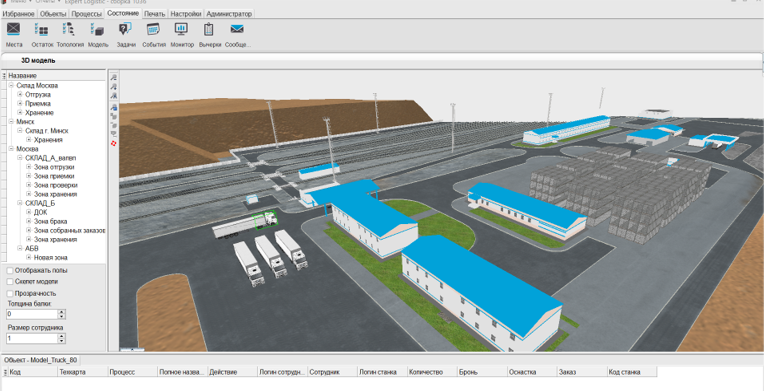Viewport: 764px width, 391px height.
Task: Open the Модель toolbar icon
Action: pos(97,30)
